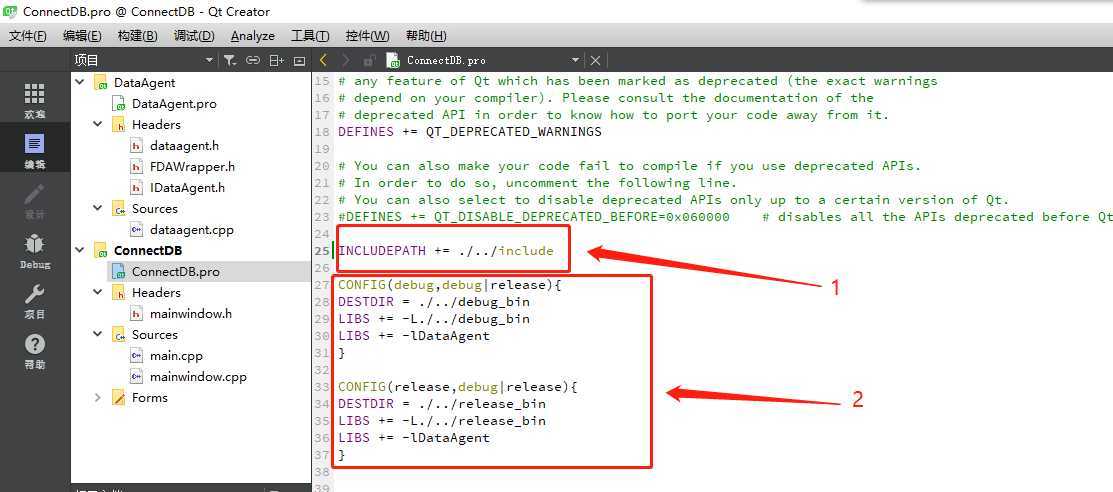Go back in editor navigation history
Viewport: 1113px width, 492px height.
[x=324, y=60]
